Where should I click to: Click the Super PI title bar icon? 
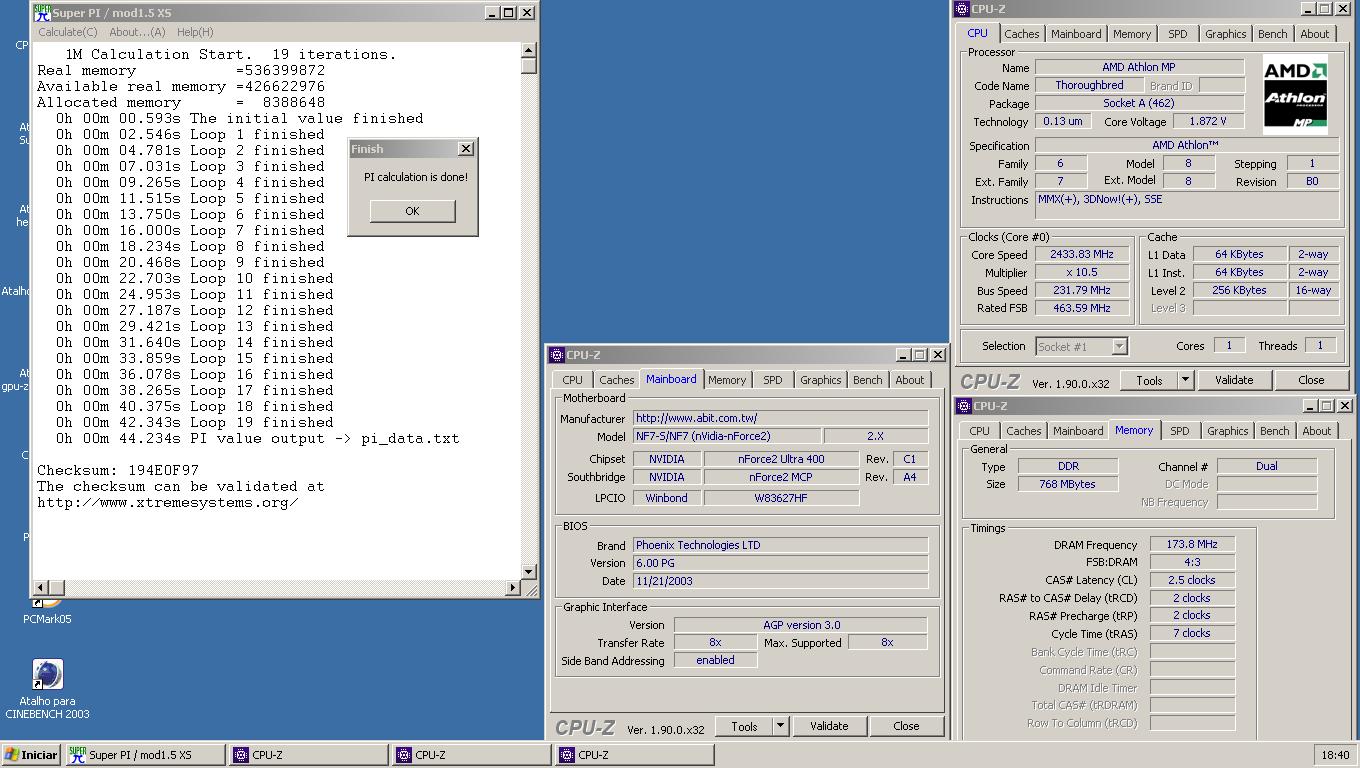click(42, 13)
